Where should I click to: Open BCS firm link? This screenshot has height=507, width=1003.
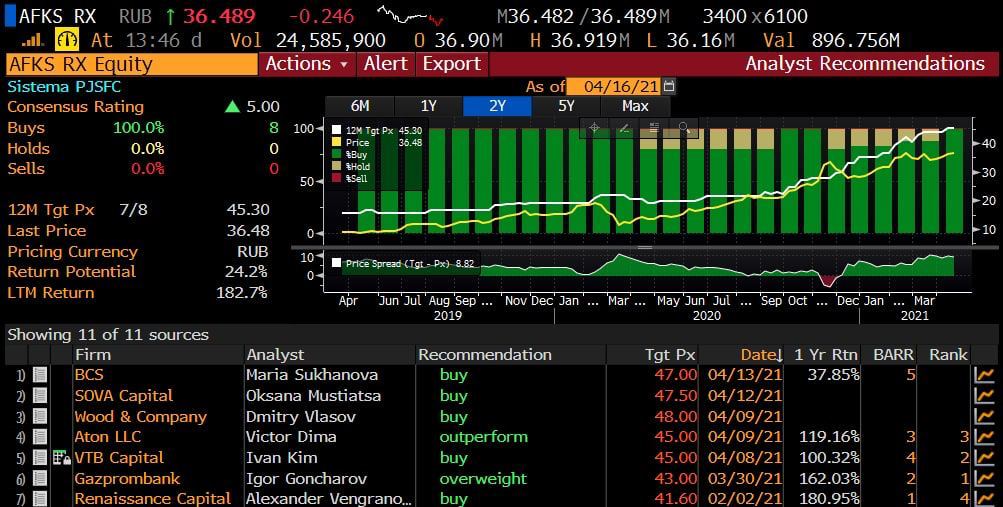click(x=89, y=375)
